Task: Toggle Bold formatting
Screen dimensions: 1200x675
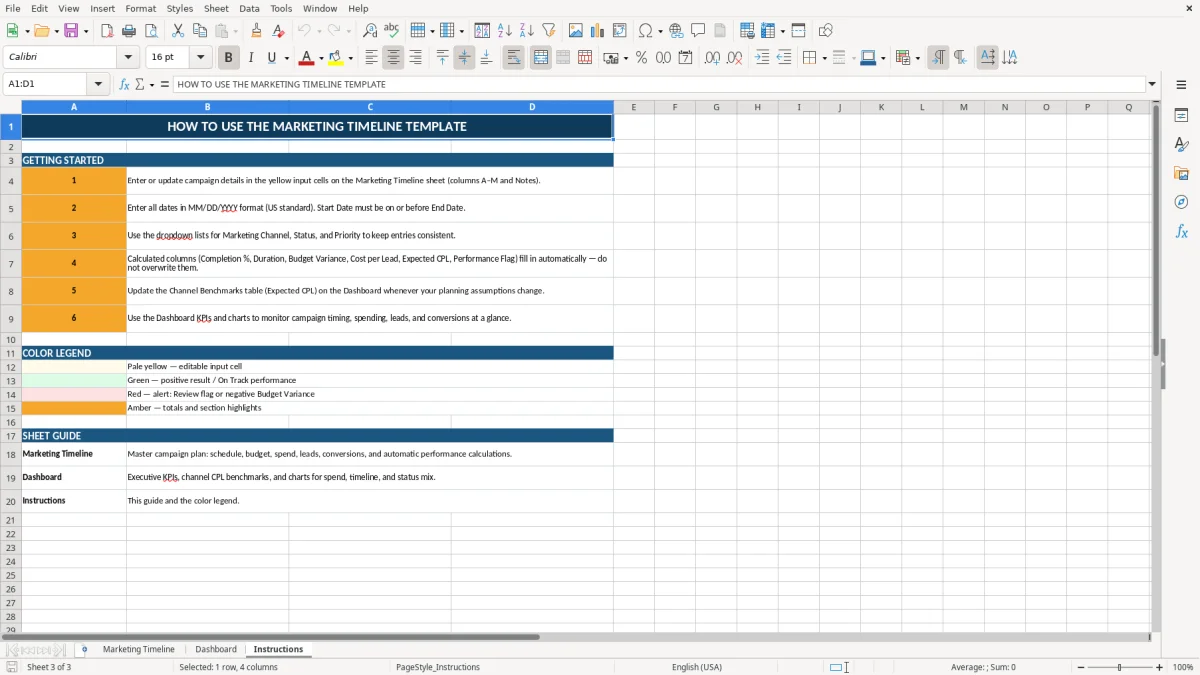Action: coord(228,58)
